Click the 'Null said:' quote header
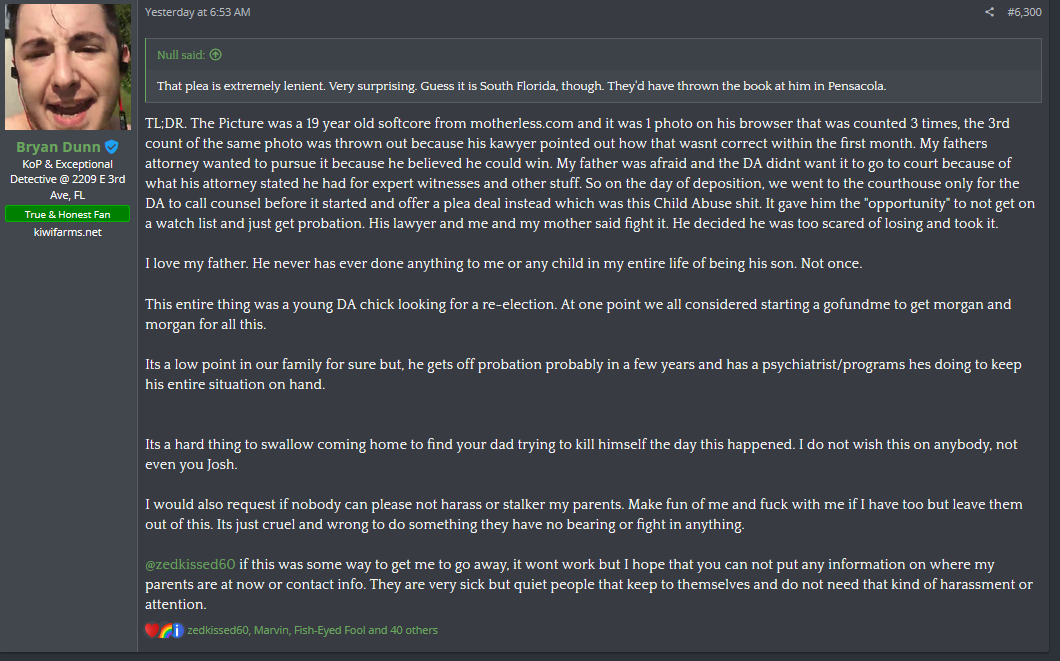Screen dimensions: 1060x661 [180, 55]
